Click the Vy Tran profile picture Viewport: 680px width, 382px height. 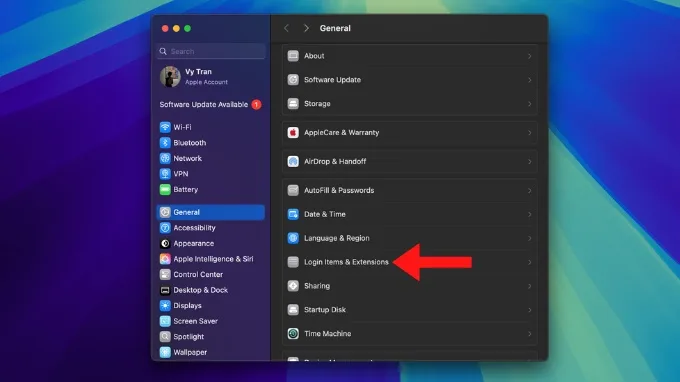pos(170,77)
